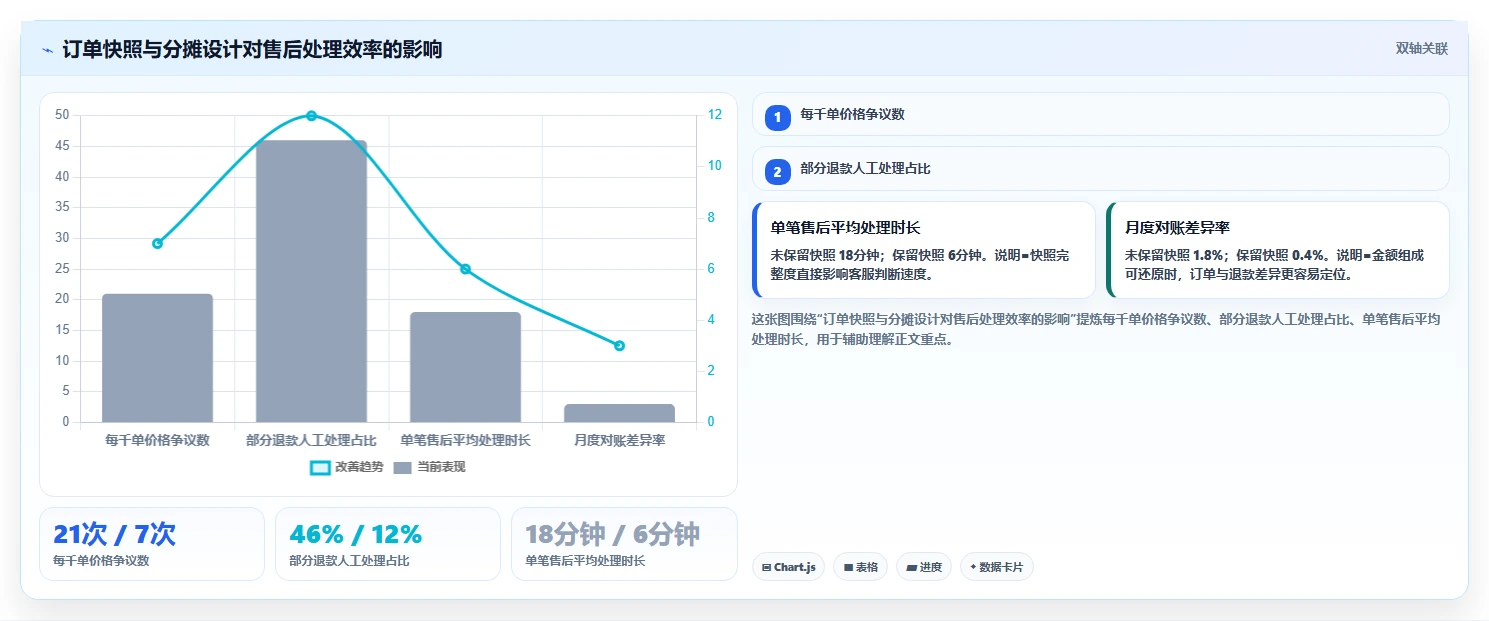The height and width of the screenshot is (621, 1489).
Task: Click the short bar for 月度对账差异率
Action: 619,413
